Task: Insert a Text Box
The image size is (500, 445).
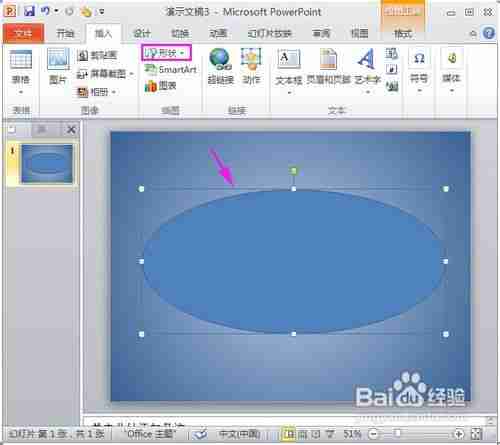Action: [289, 59]
